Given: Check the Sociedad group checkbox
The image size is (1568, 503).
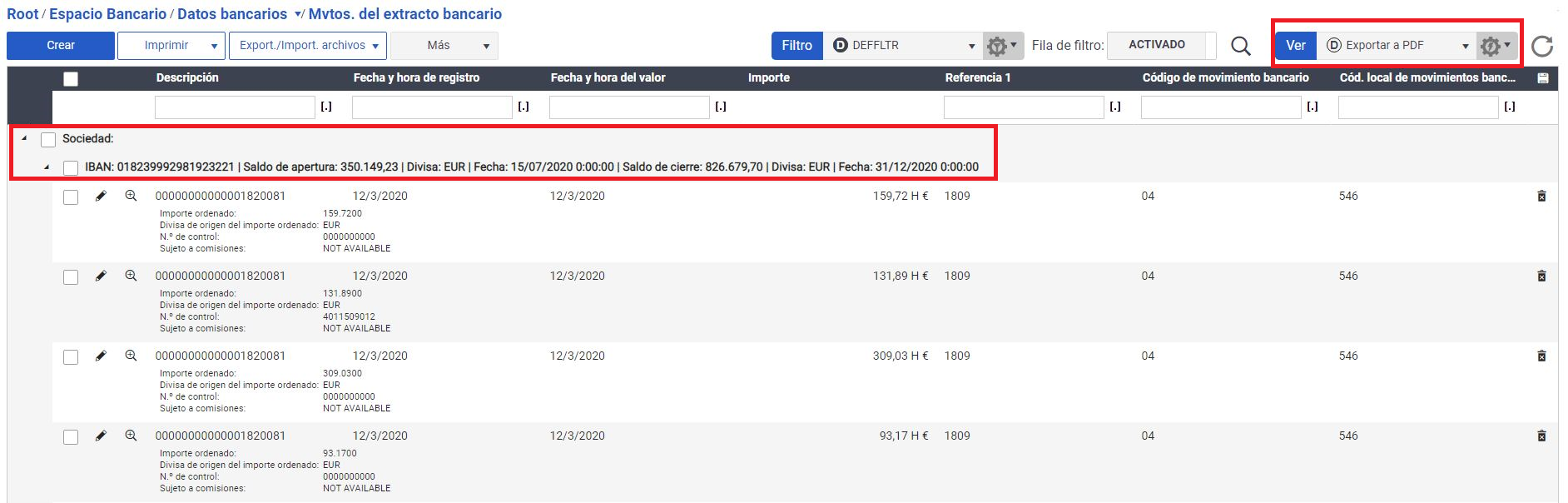Looking at the screenshot, I should click(48, 140).
